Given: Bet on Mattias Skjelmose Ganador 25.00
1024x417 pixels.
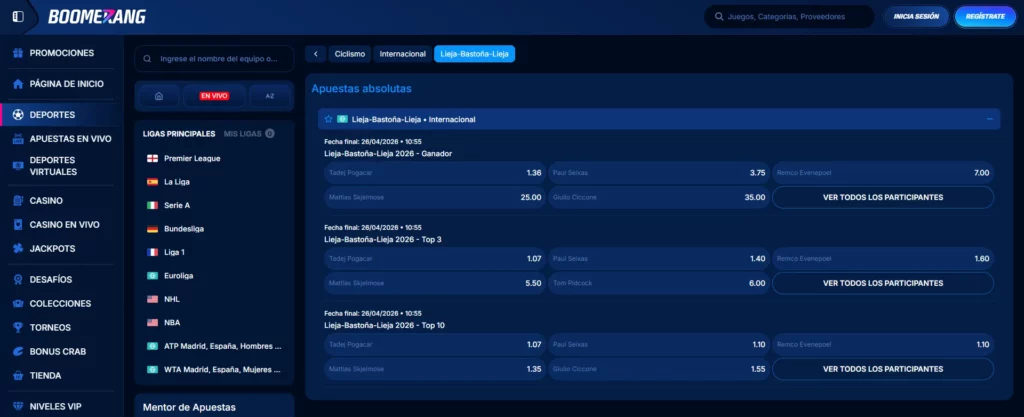Looking at the screenshot, I should pos(434,197).
